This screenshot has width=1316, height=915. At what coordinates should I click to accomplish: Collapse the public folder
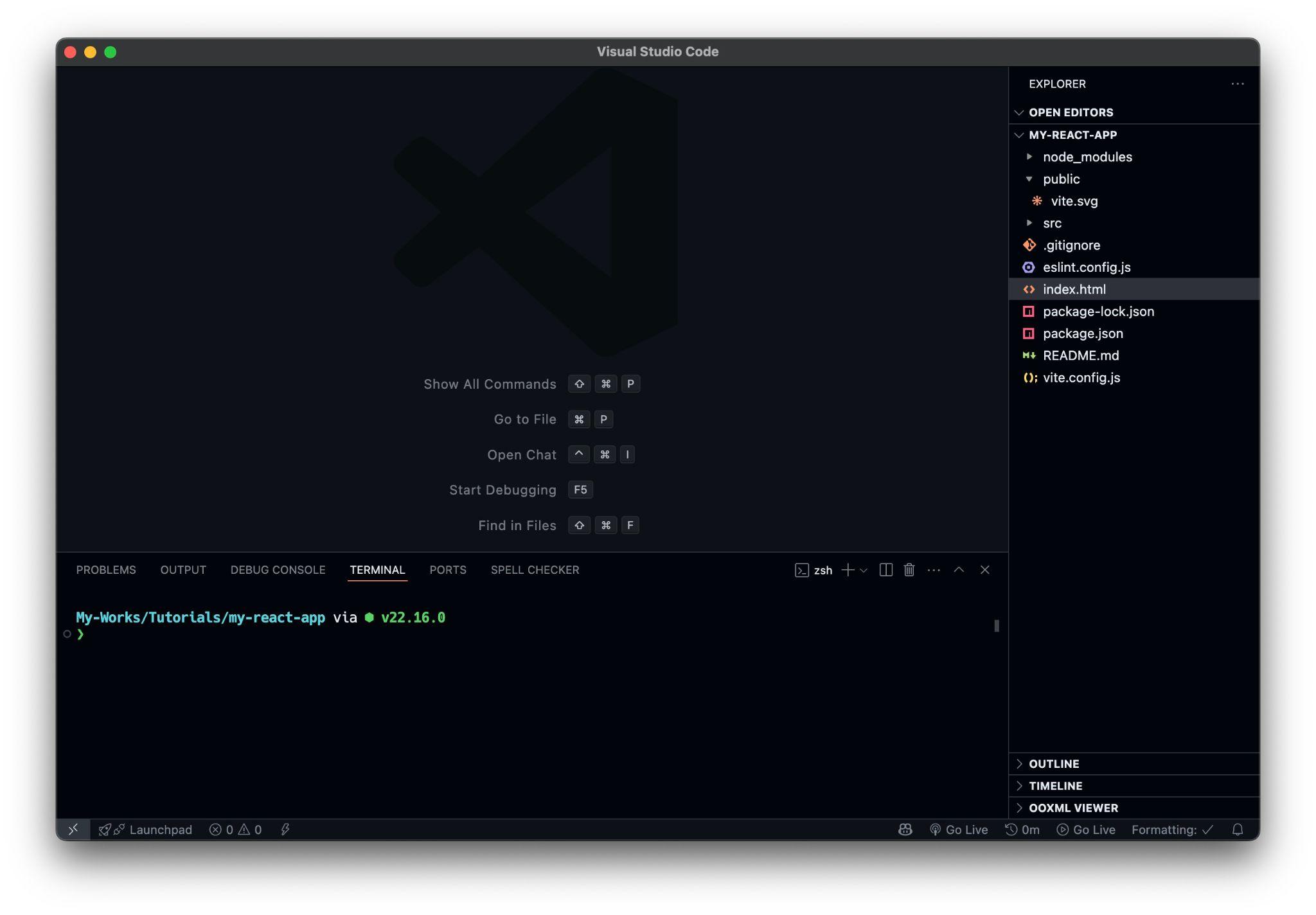1060,179
